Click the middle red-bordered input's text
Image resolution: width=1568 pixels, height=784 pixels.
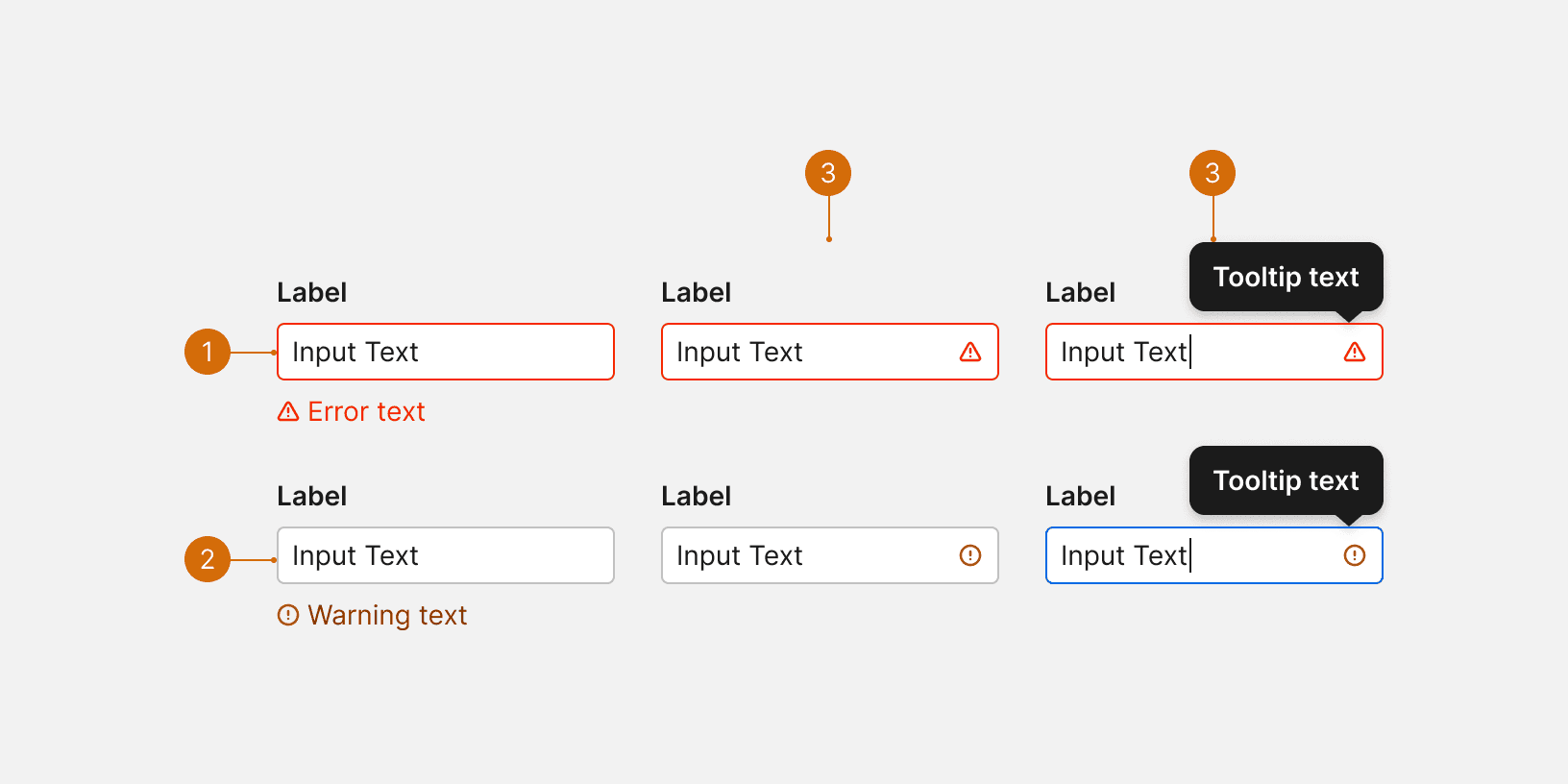(740, 353)
